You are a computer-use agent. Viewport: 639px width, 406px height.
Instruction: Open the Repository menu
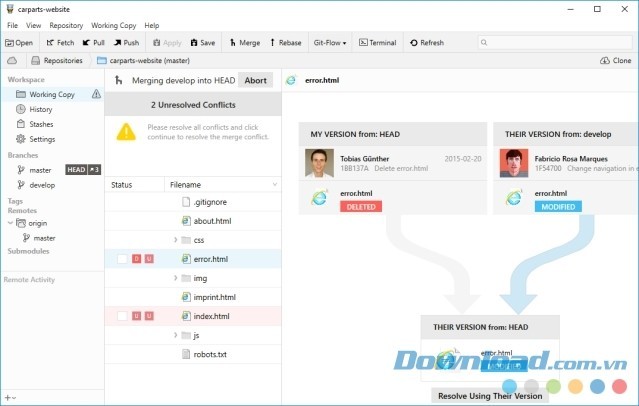(x=66, y=25)
